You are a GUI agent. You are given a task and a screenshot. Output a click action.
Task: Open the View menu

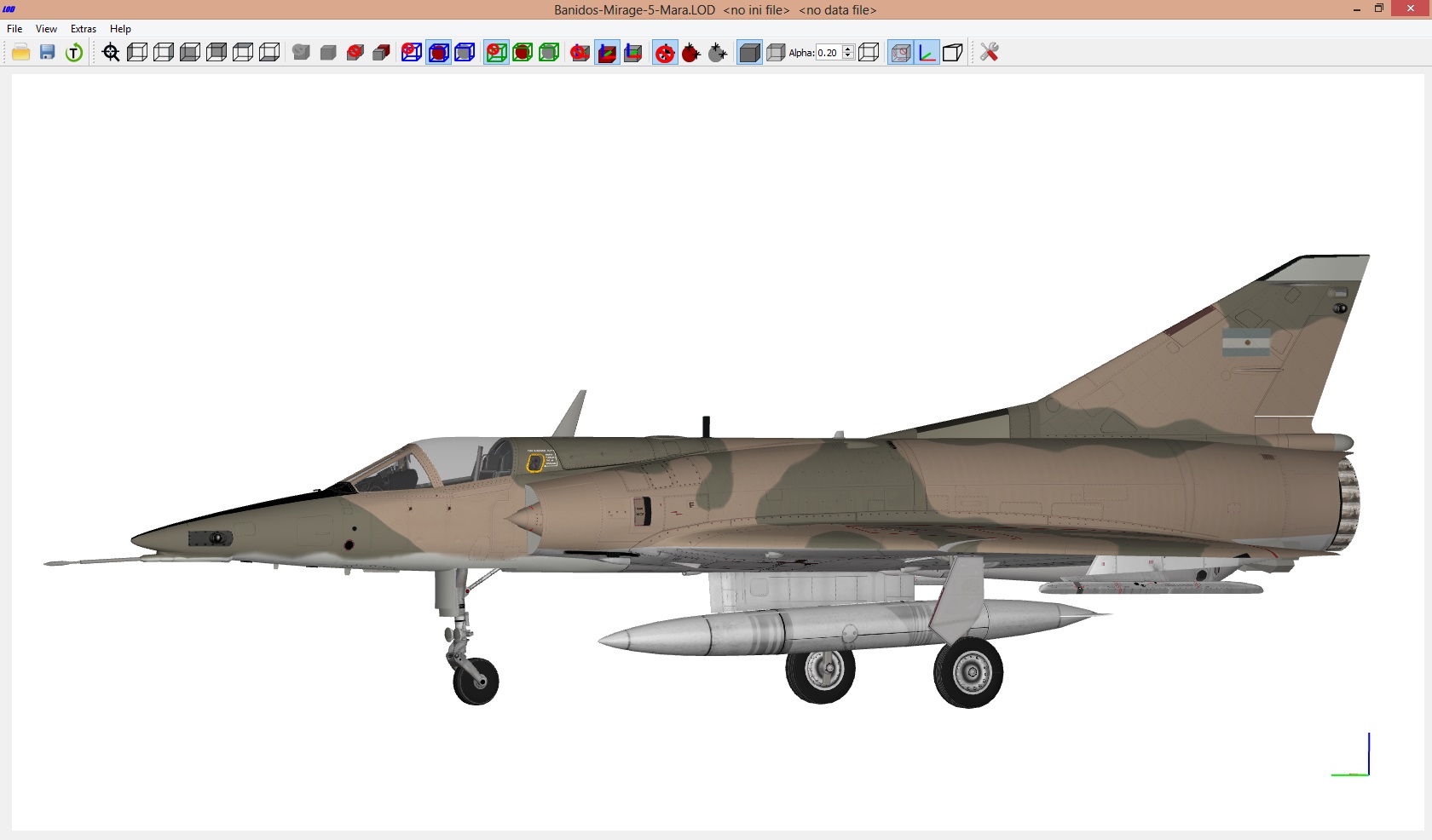[46, 29]
